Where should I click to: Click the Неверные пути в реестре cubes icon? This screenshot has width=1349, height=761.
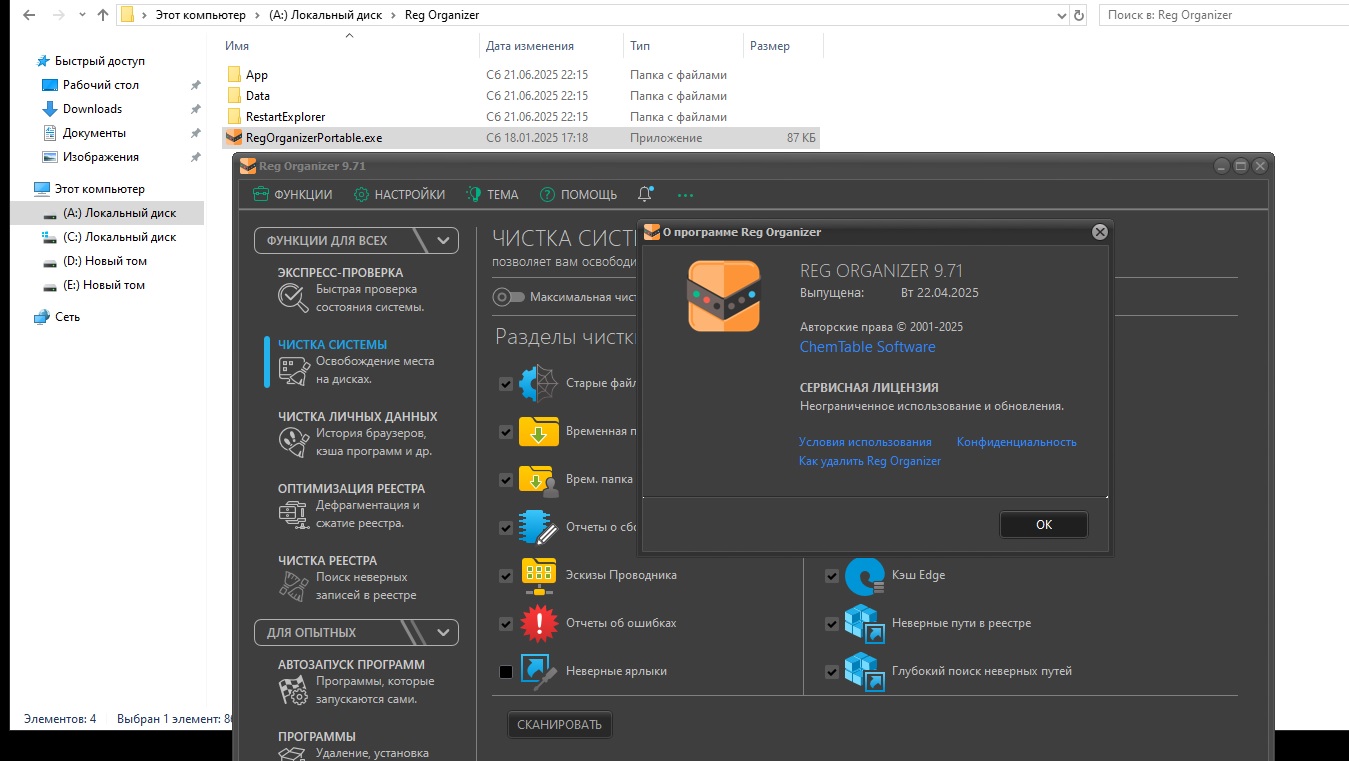[x=864, y=623]
